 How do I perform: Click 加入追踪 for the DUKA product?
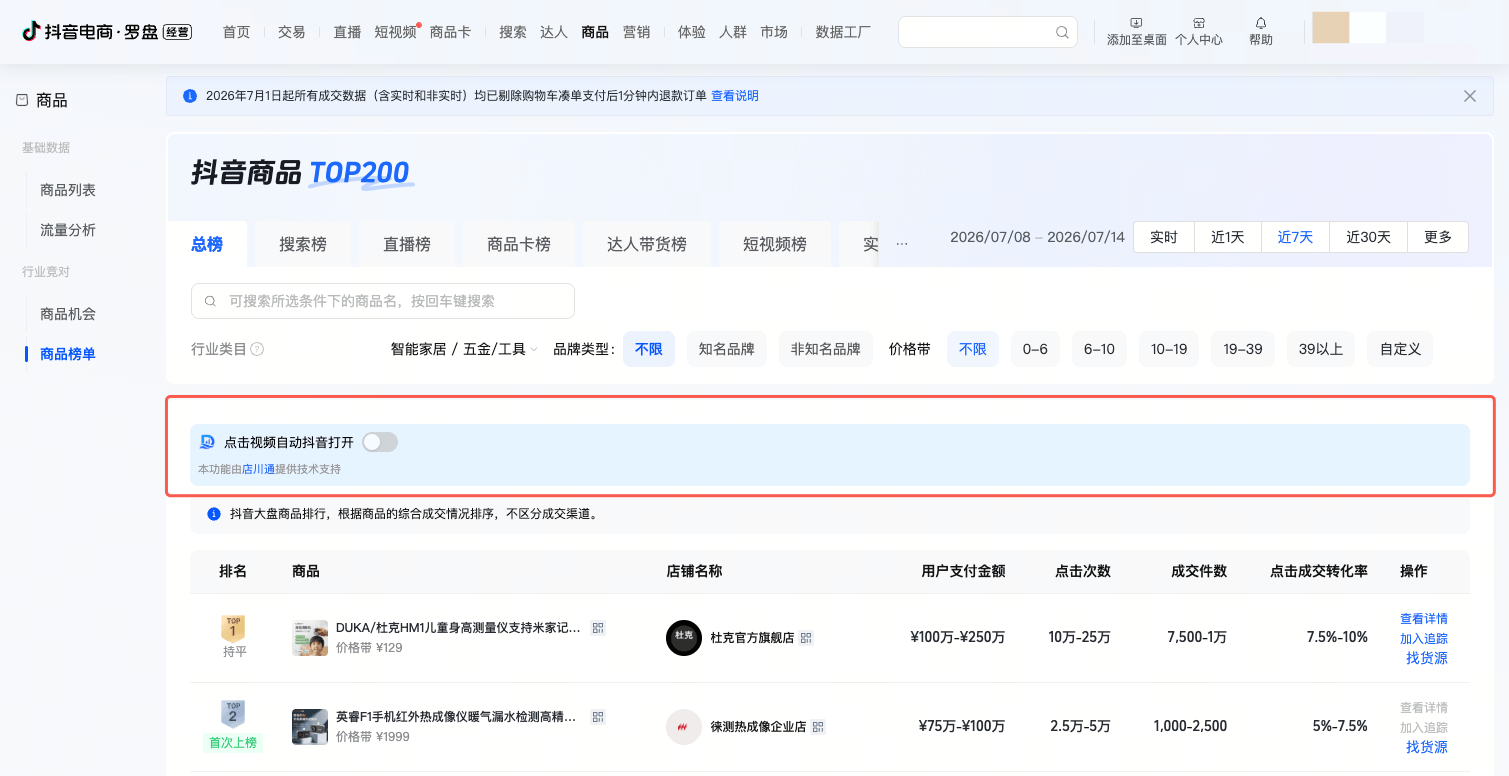point(1424,639)
